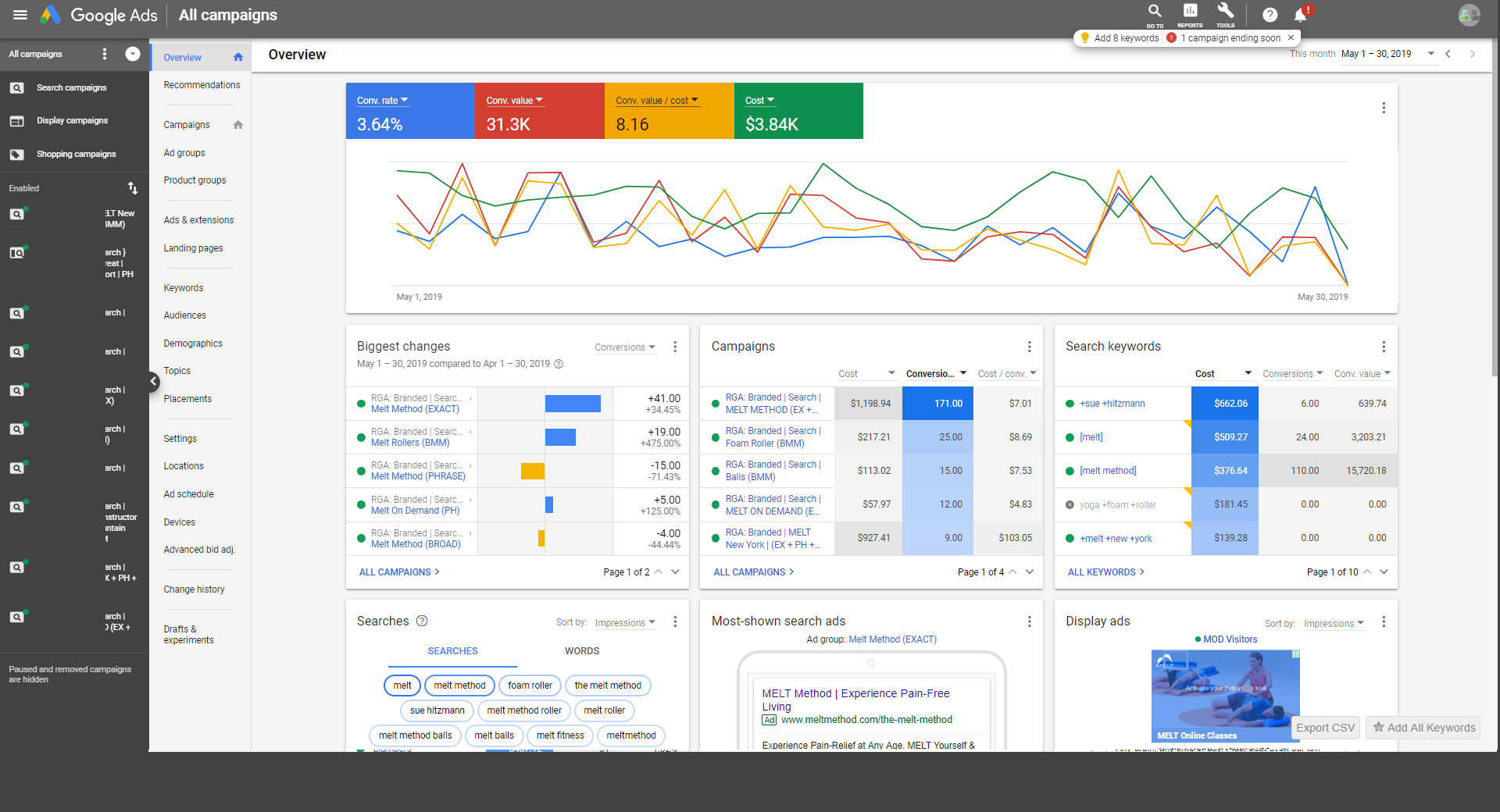Open All campaigns more options menu

[x=105, y=54]
